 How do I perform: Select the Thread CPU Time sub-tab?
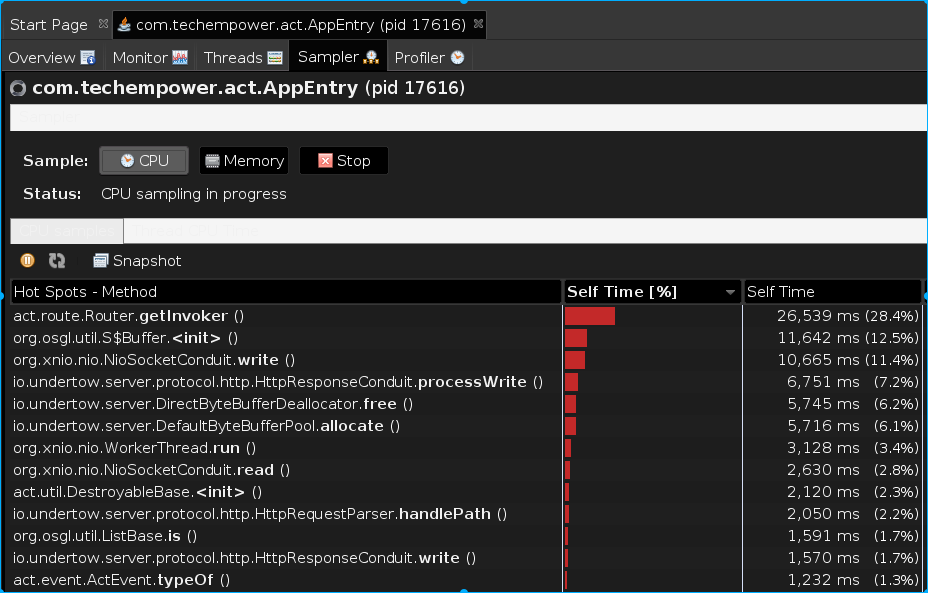pos(196,231)
